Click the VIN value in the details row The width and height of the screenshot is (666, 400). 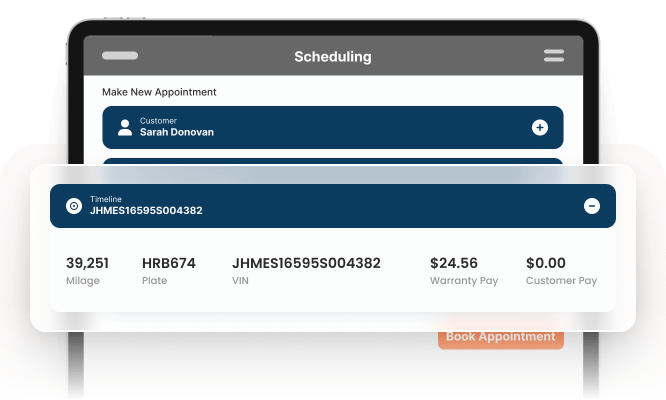coord(306,264)
